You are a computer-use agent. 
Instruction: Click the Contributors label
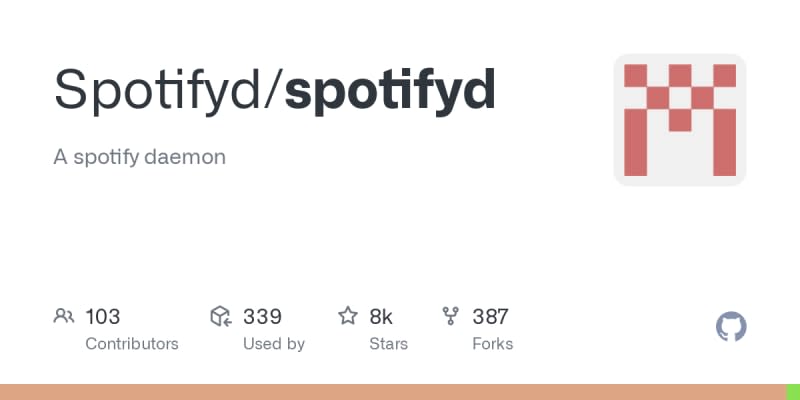[132, 343]
